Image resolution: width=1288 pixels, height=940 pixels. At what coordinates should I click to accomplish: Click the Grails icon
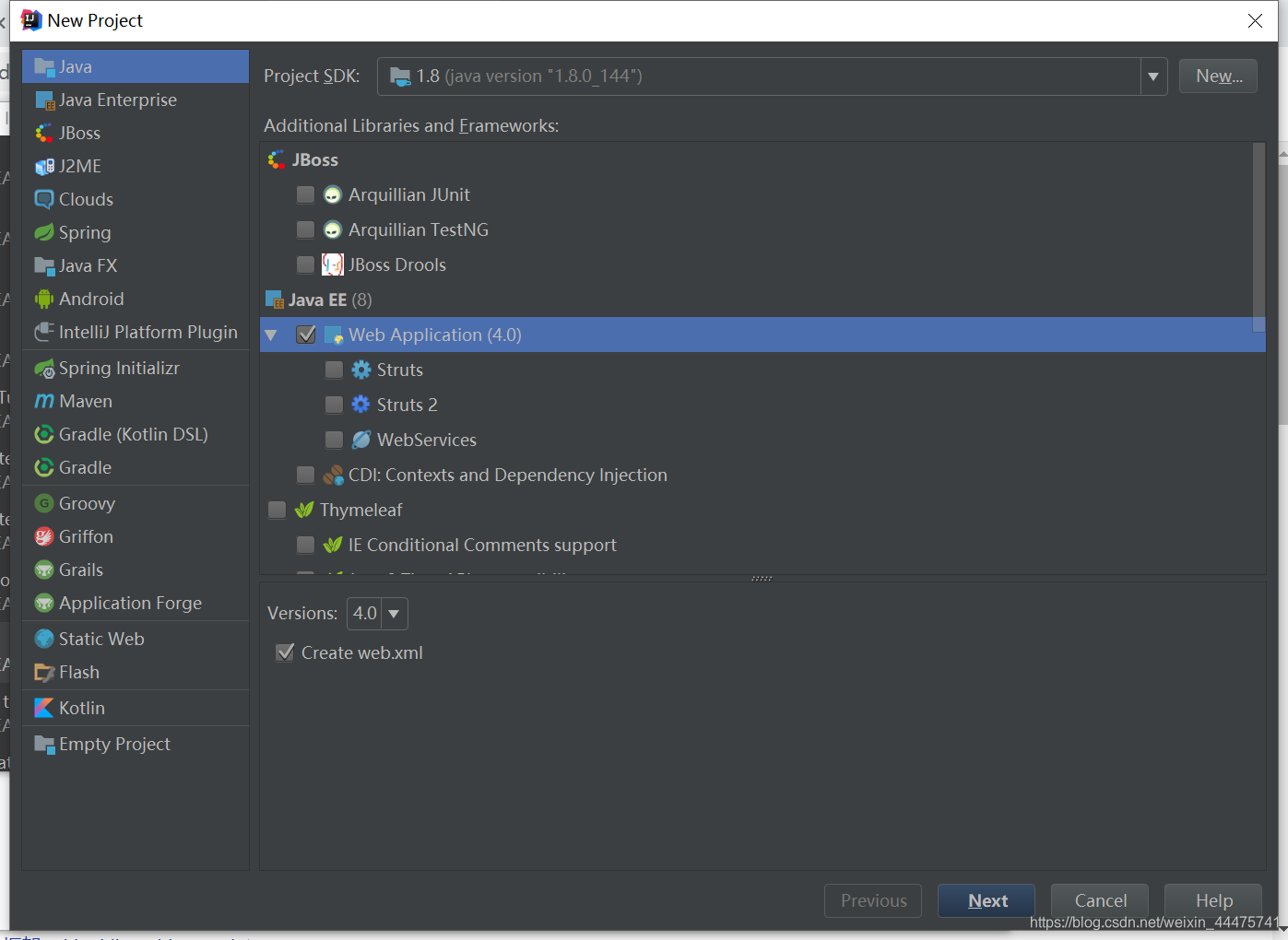(x=44, y=570)
